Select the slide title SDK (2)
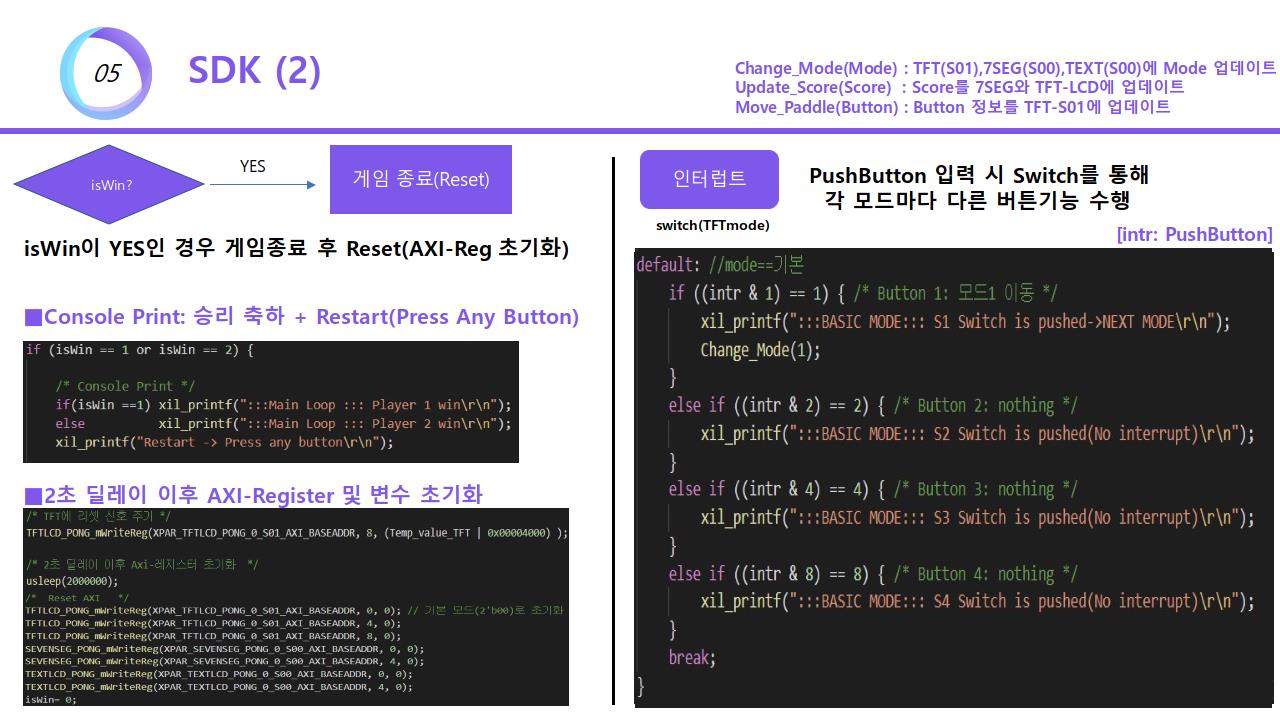The width and height of the screenshot is (1280, 720). tap(254, 70)
